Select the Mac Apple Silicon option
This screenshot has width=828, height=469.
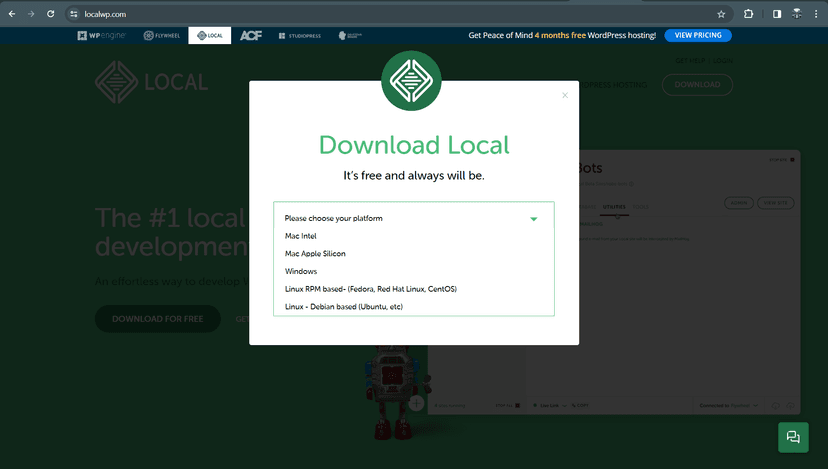pos(315,254)
